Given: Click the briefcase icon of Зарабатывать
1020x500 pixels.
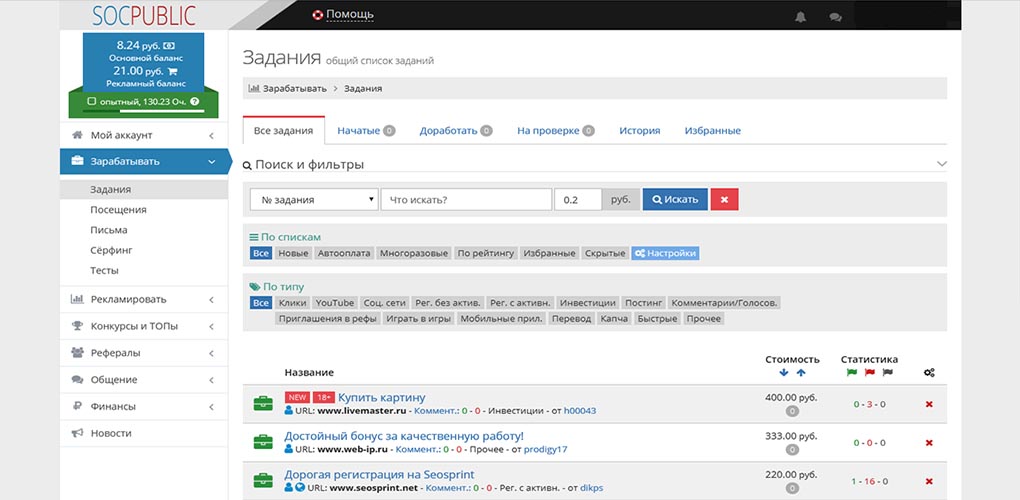Looking at the screenshot, I should [77, 161].
